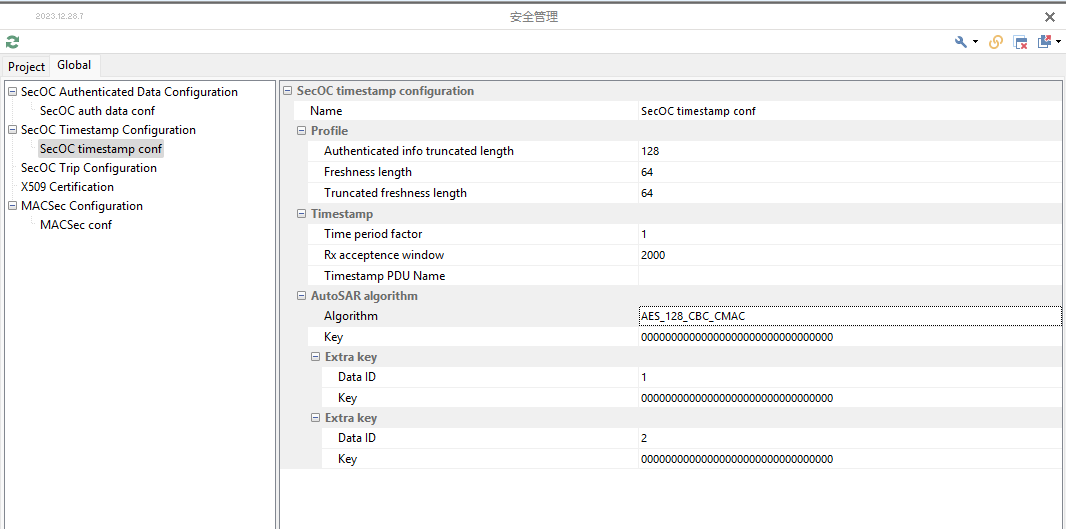Collapse the SecOC timestamp configuration property group
This screenshot has height=529, width=1066.
coord(288,90)
